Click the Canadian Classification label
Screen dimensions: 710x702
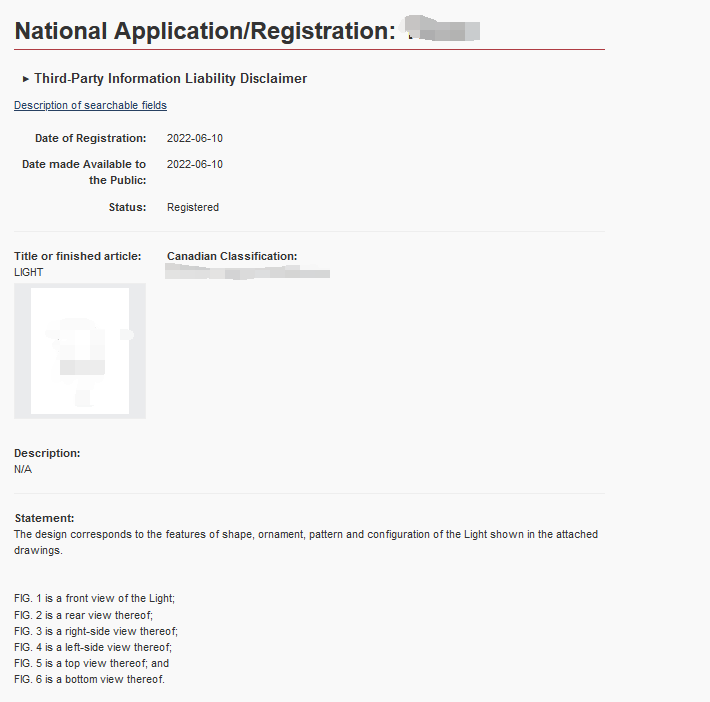[x=232, y=256]
